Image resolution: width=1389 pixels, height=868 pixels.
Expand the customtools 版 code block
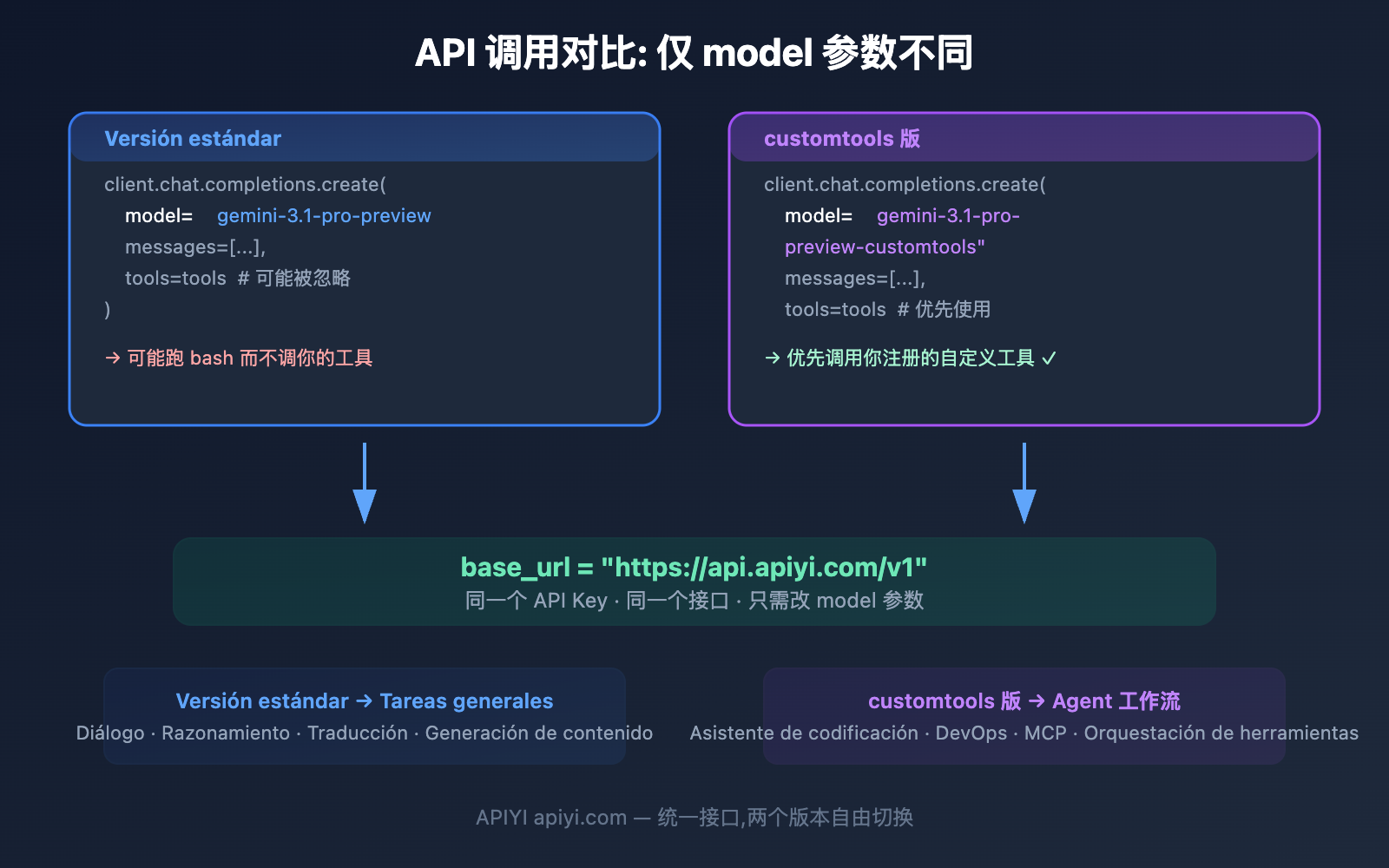1024,247
